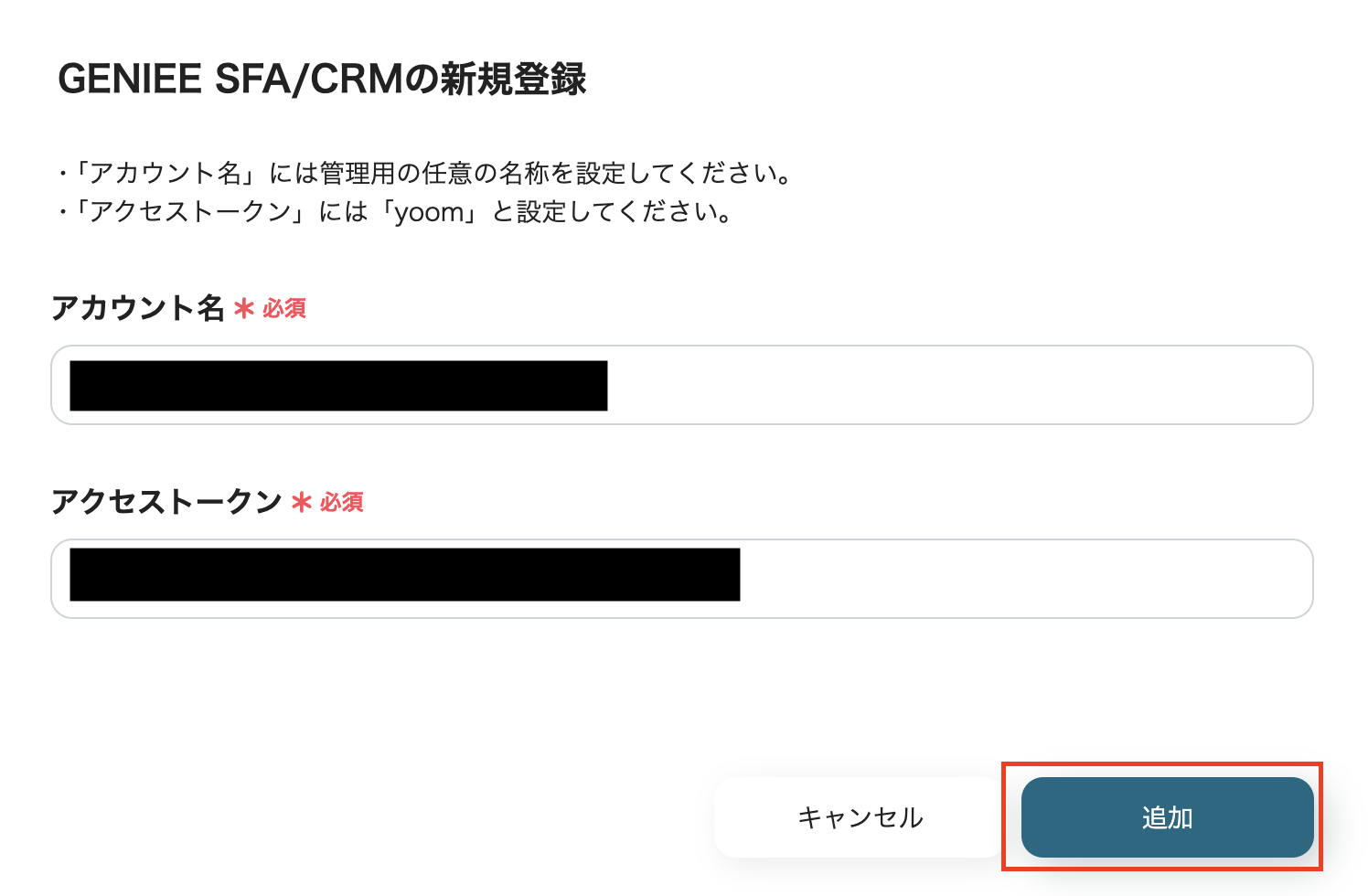The width and height of the screenshot is (1368, 896).
Task: Click the red asterisk beside アカウント名
Action: [x=243, y=309]
